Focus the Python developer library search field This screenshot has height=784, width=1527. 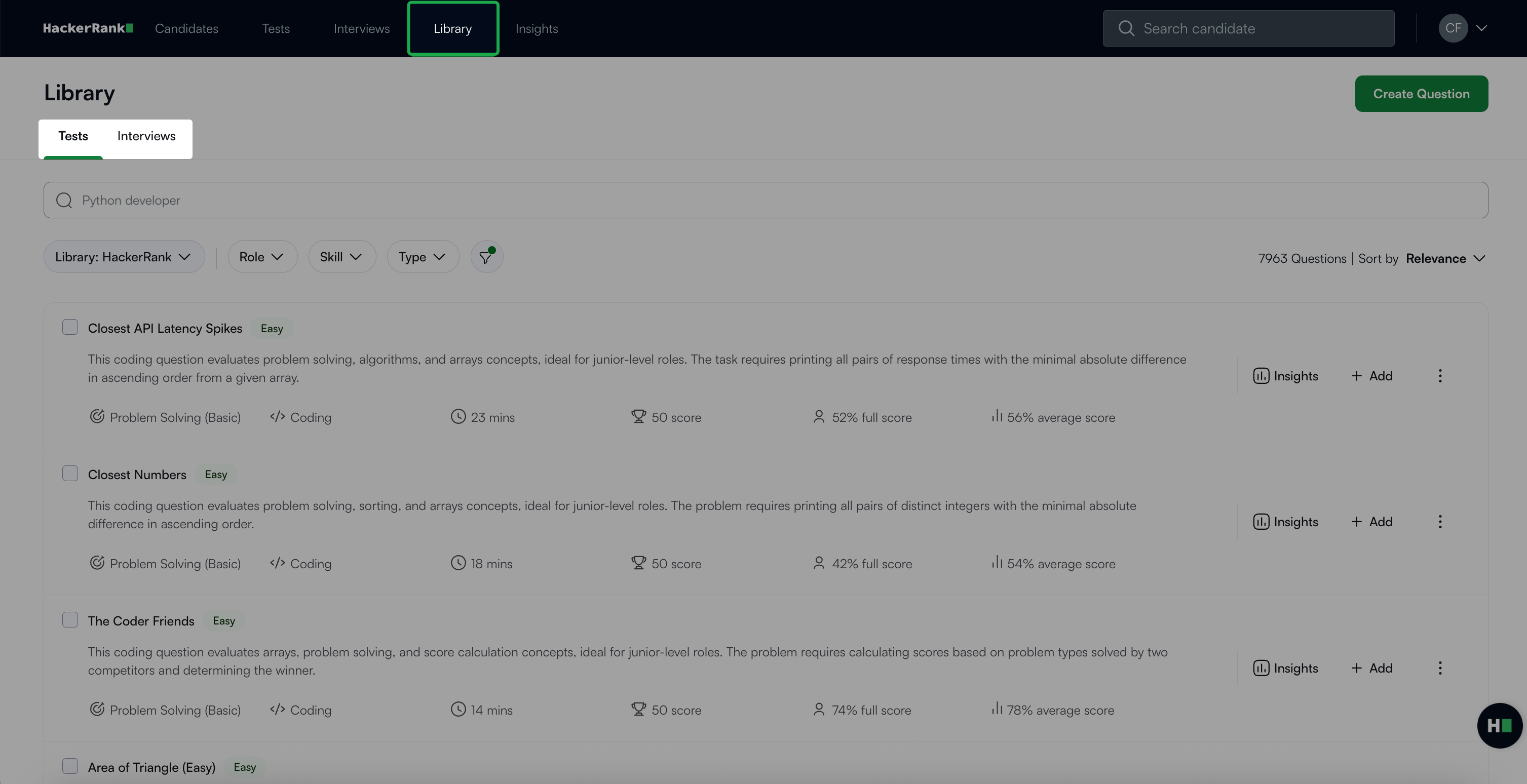pyautogui.click(x=765, y=200)
